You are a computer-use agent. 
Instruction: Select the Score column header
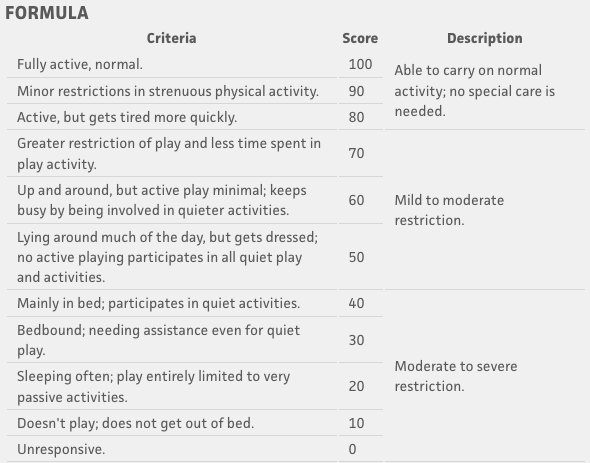[x=360, y=38]
